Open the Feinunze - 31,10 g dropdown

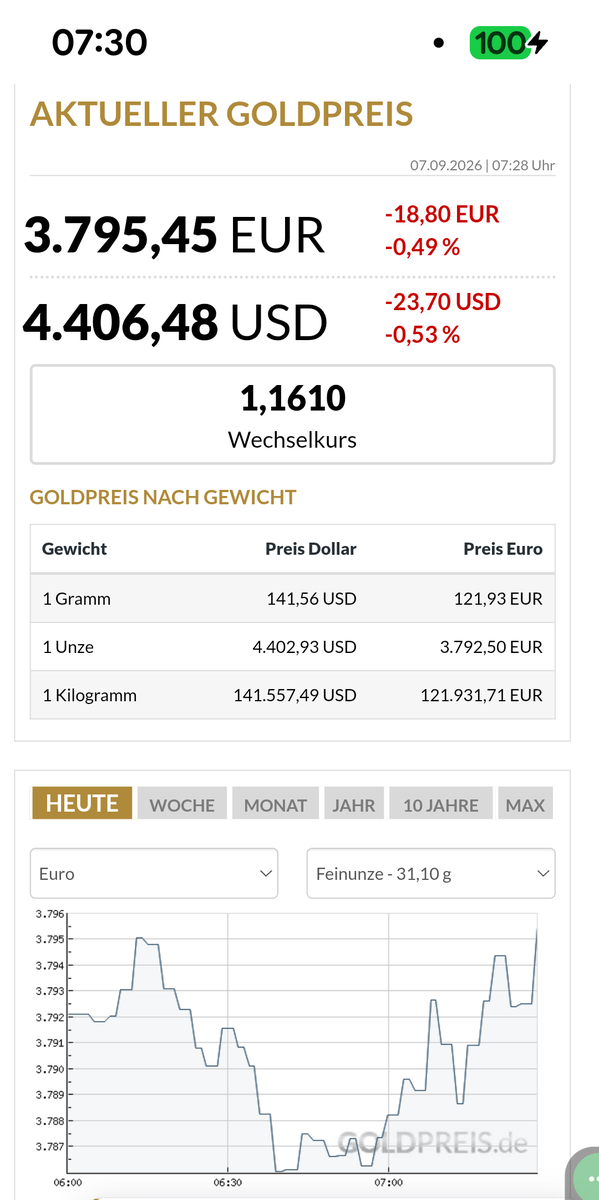tap(430, 873)
